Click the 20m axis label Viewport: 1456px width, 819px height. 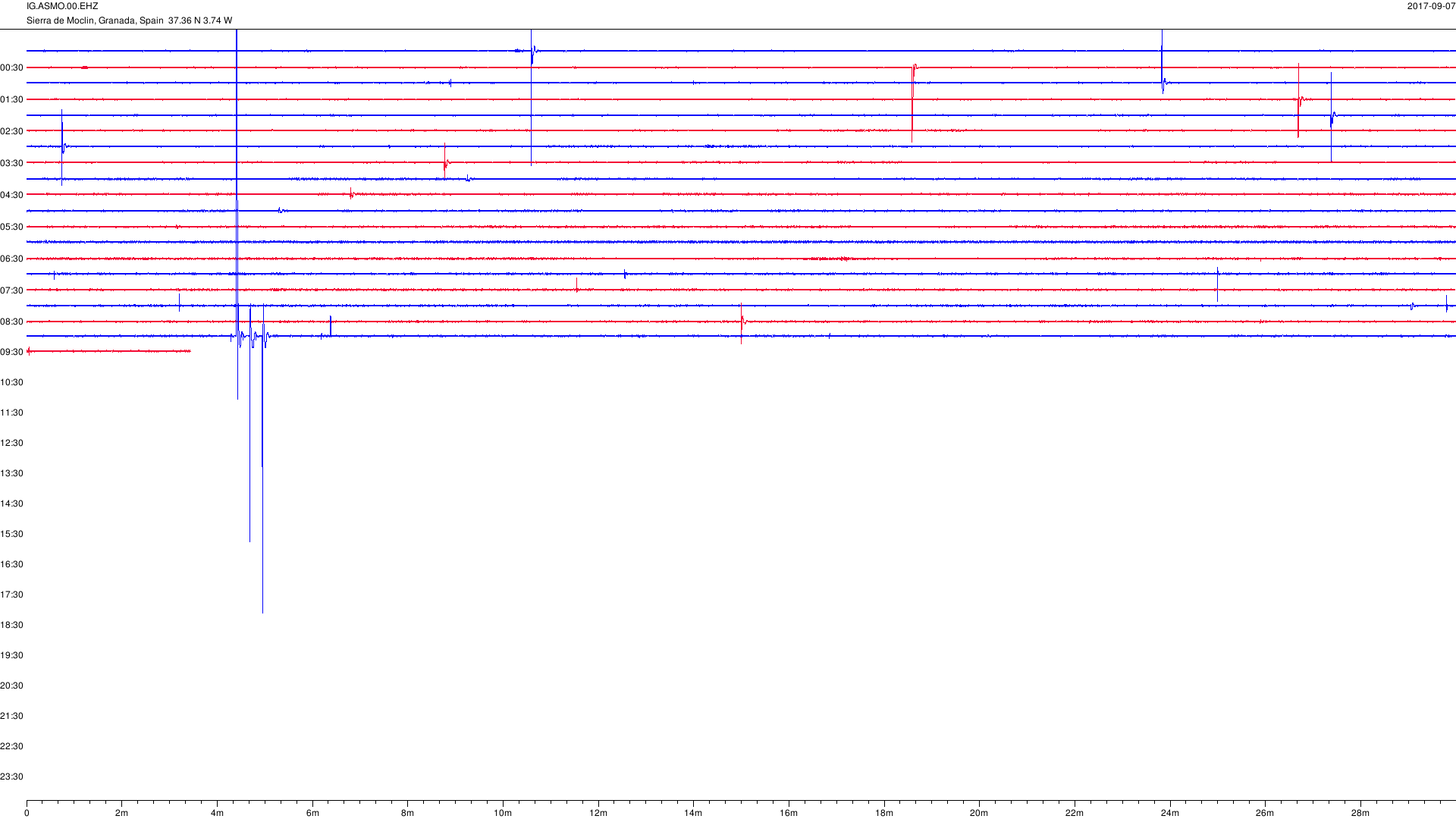(979, 814)
